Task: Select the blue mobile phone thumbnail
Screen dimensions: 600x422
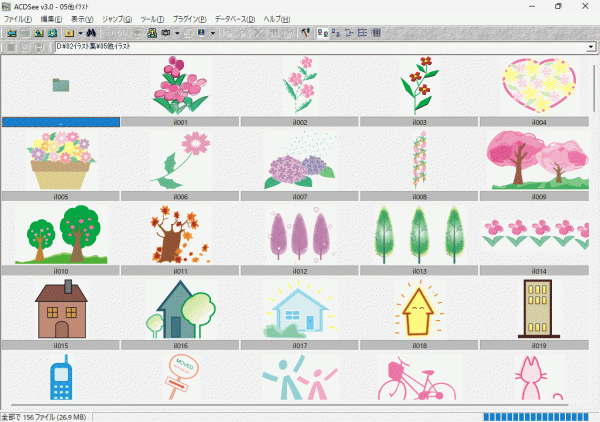Action: tap(61, 377)
